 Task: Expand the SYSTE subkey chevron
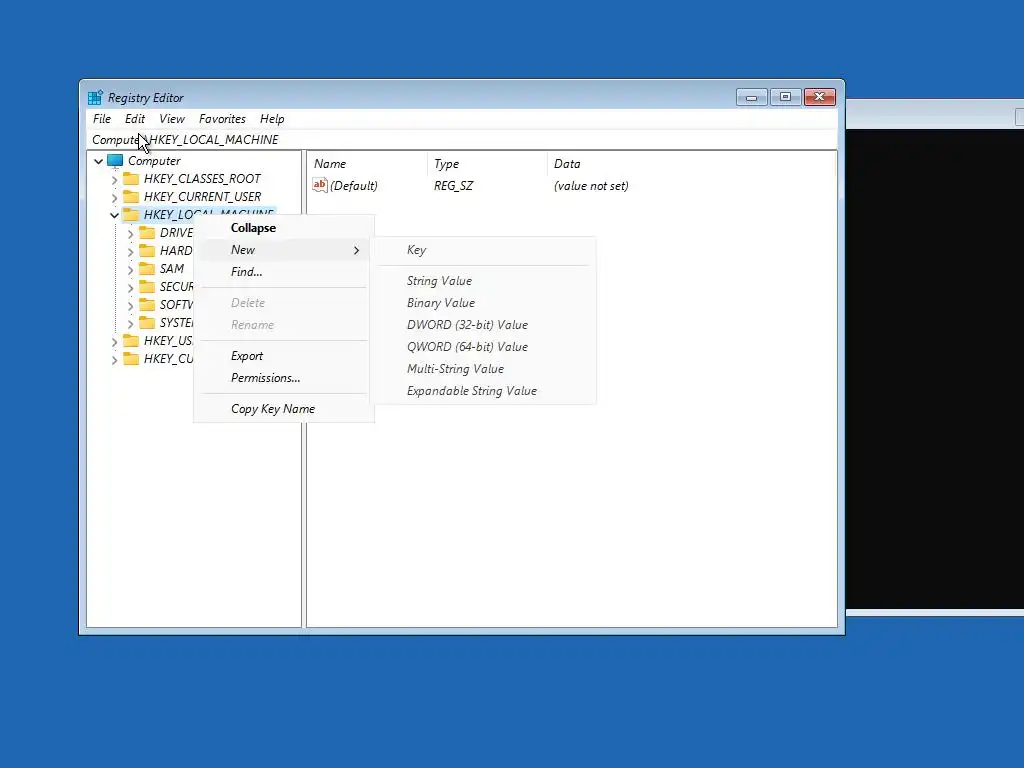pyautogui.click(x=131, y=323)
